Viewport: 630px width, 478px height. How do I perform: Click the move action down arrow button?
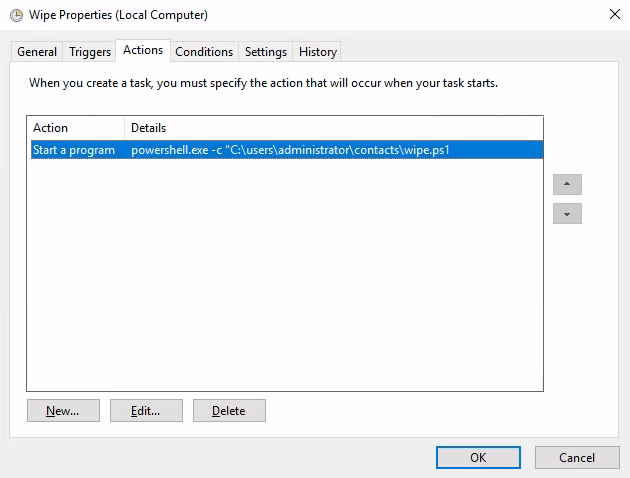(567, 214)
